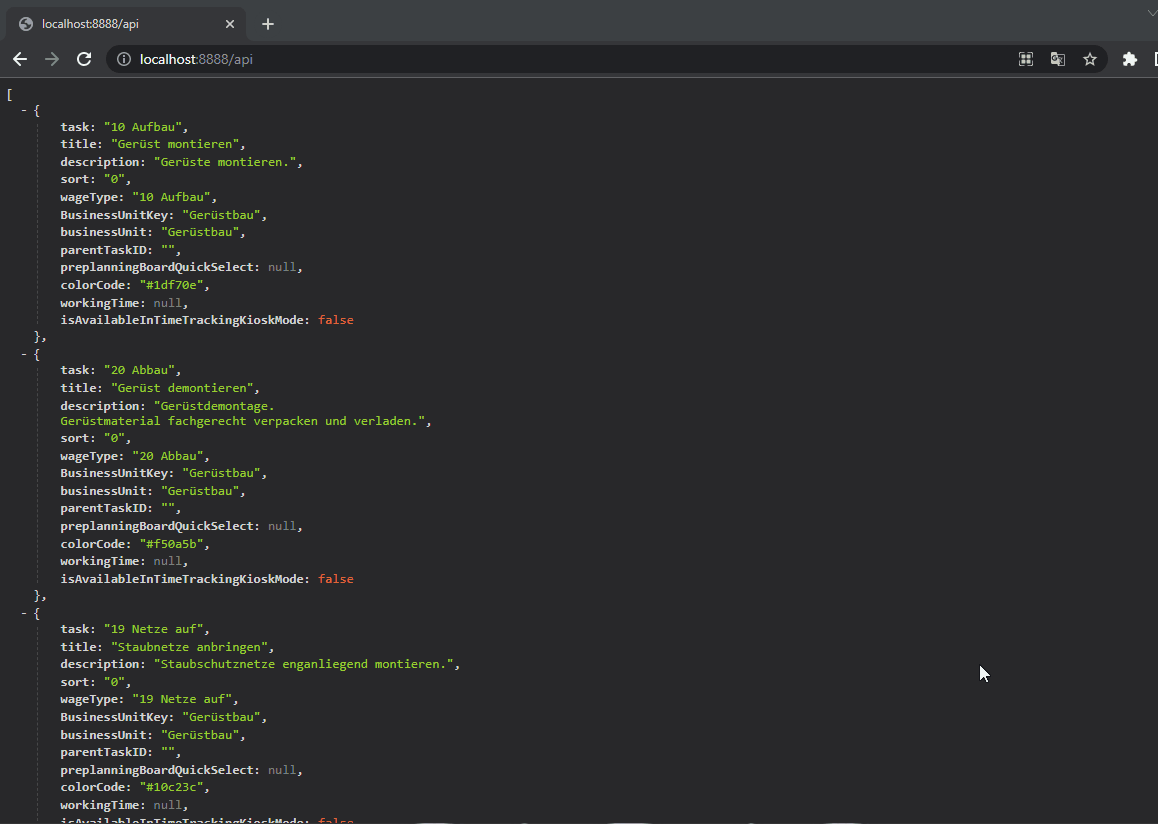Open the Google Translate icon in the address bar
Image resolution: width=1158 pixels, height=824 pixels.
click(x=1057, y=59)
